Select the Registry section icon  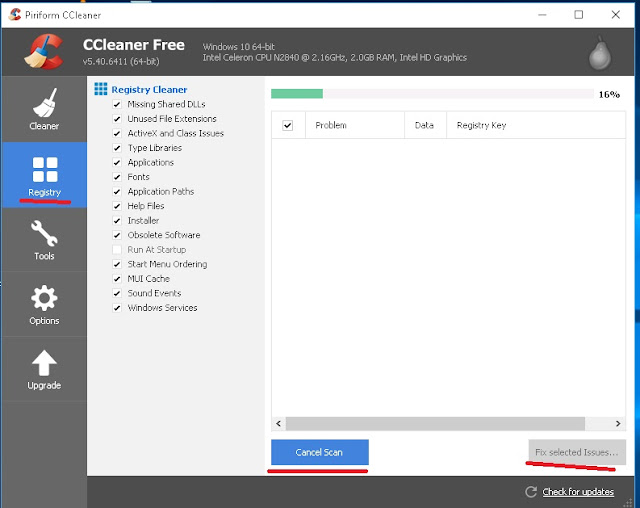click(45, 169)
